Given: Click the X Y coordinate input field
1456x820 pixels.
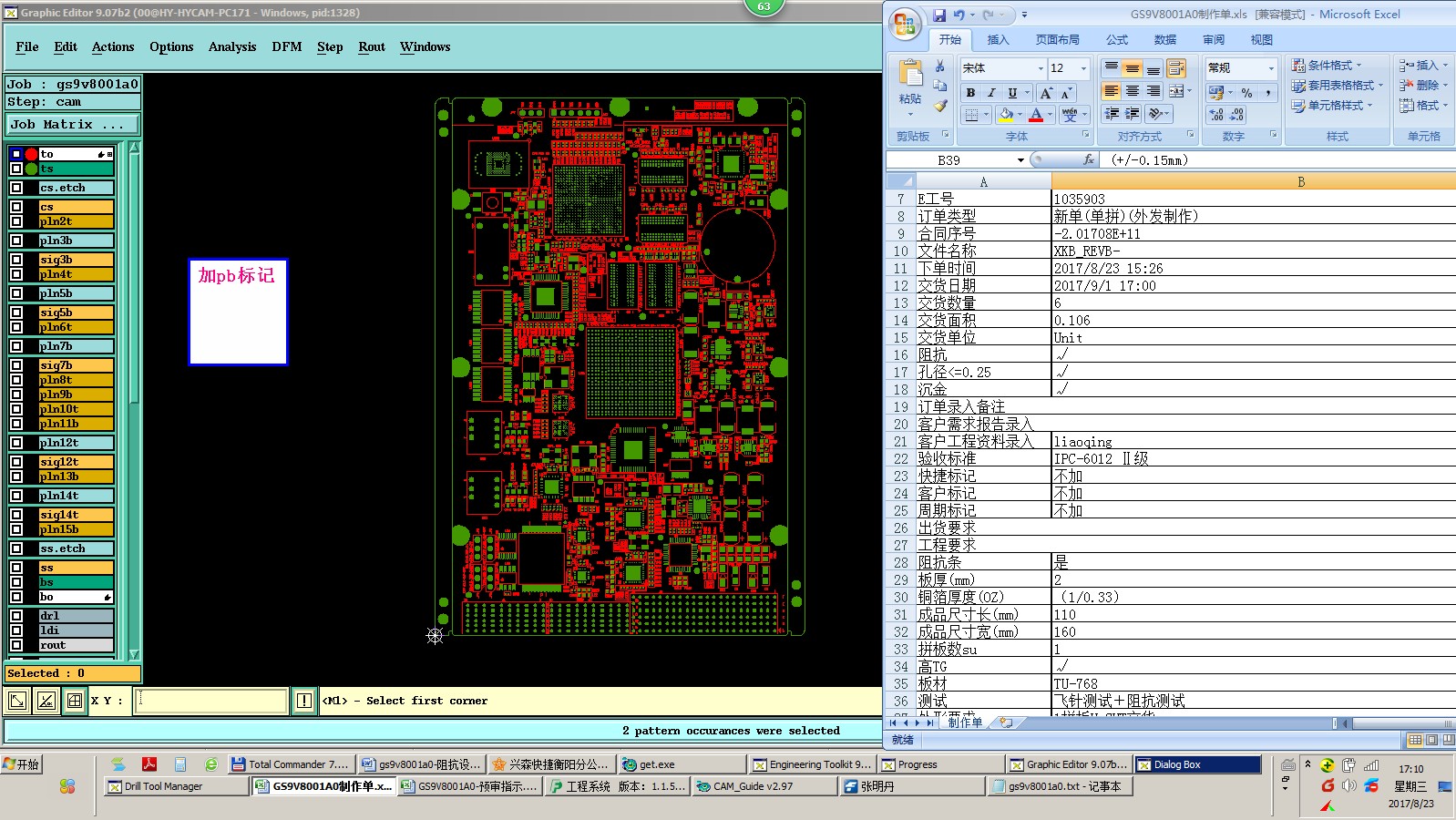Looking at the screenshot, I should [x=211, y=701].
